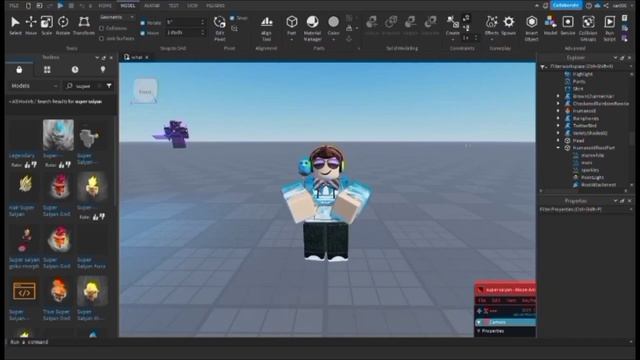Expand the Head tree node
Image resolution: width=640 pixels, height=360 pixels.
[x=558, y=140]
